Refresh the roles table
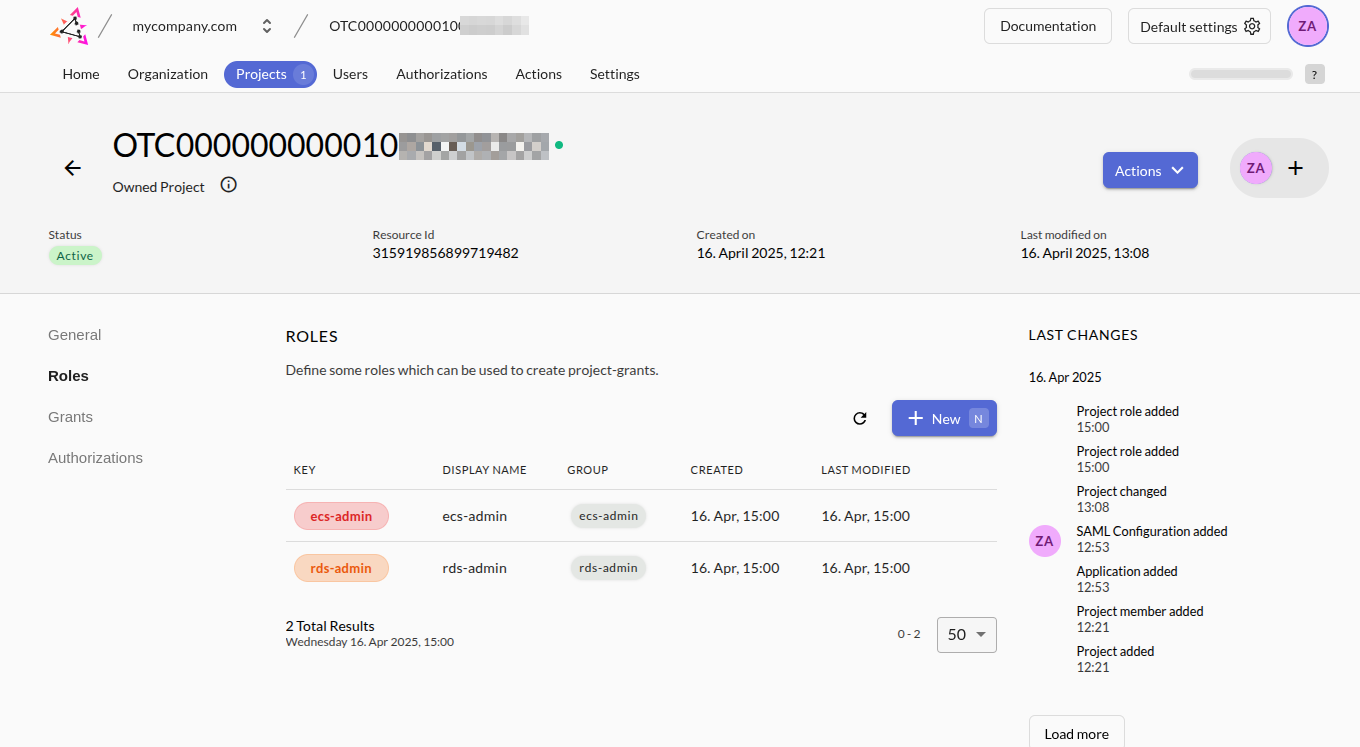 click(859, 418)
